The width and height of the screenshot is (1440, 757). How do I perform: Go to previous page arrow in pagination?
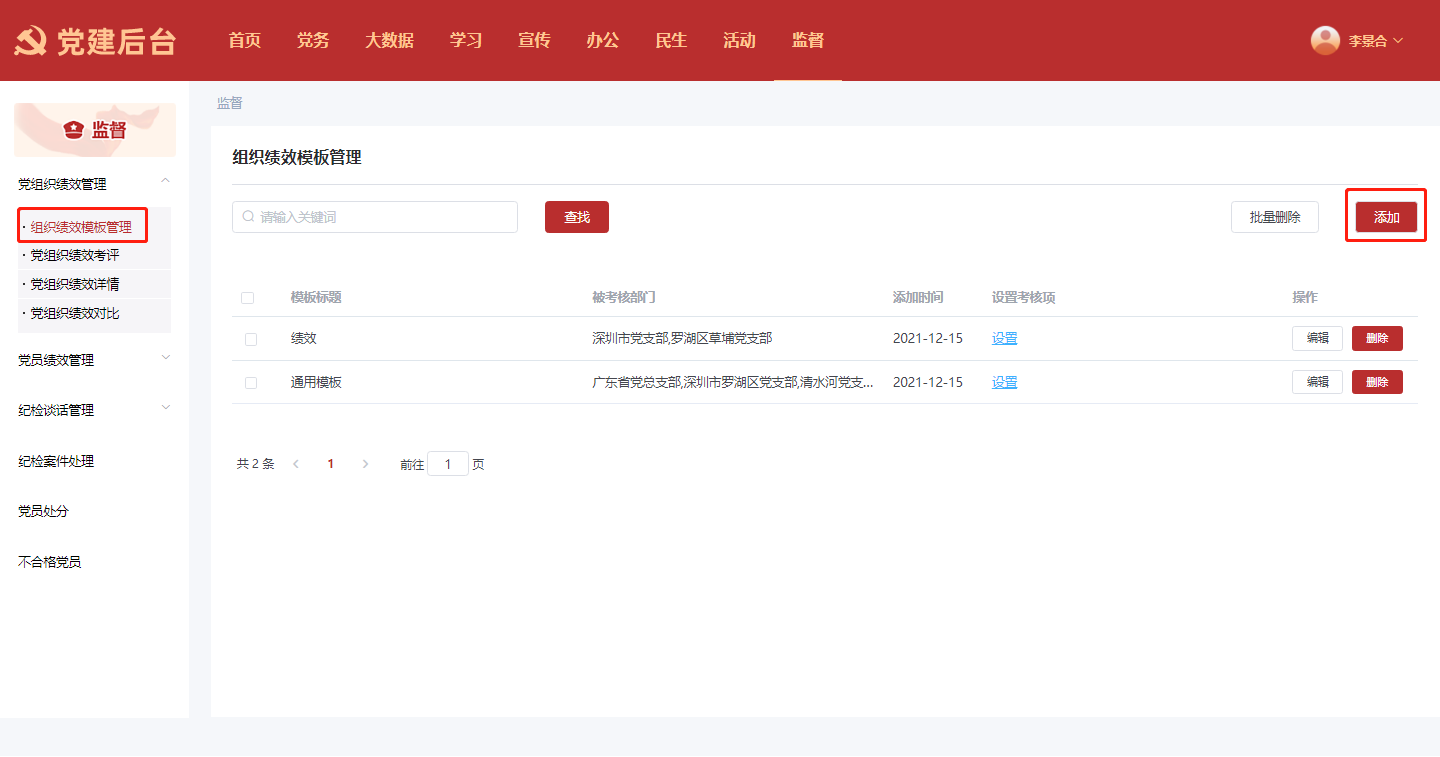pyautogui.click(x=296, y=464)
